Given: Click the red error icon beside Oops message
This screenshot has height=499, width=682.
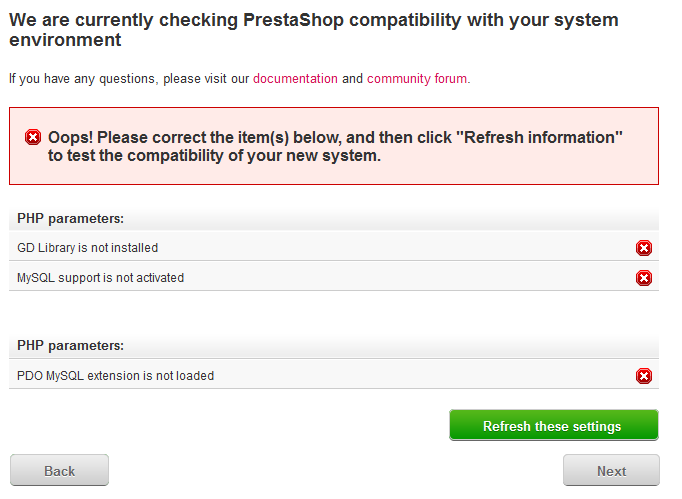Looking at the screenshot, I should coord(33,137).
